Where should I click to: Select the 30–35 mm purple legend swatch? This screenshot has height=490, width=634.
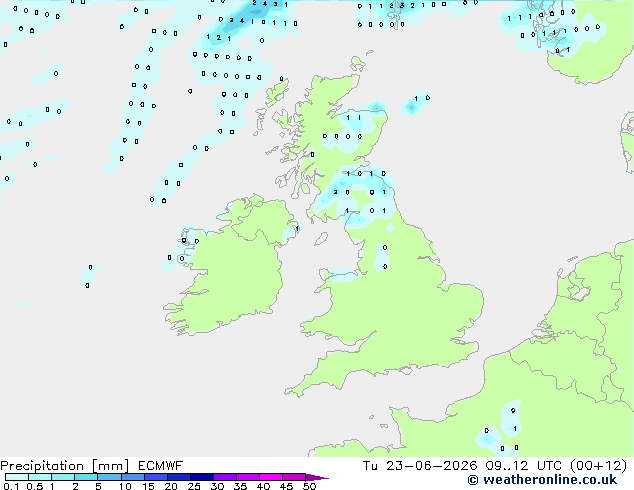[x=224, y=477]
